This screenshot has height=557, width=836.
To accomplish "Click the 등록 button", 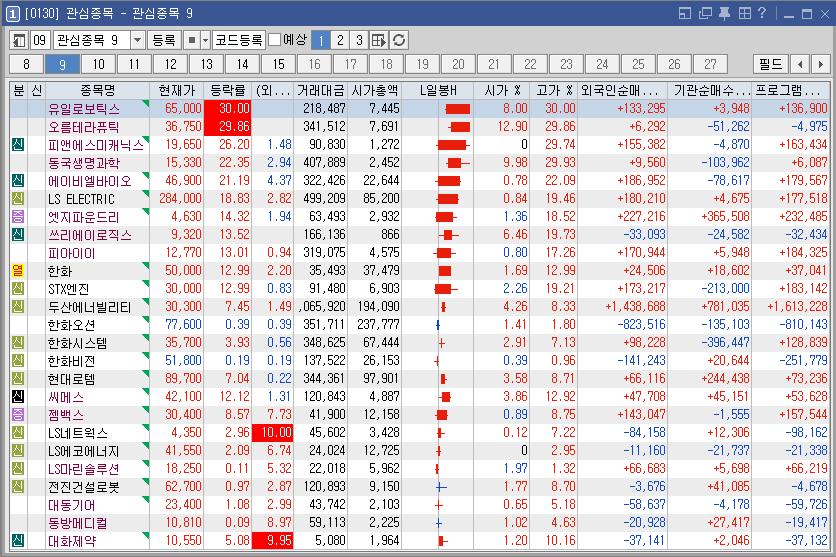I will pos(164,40).
